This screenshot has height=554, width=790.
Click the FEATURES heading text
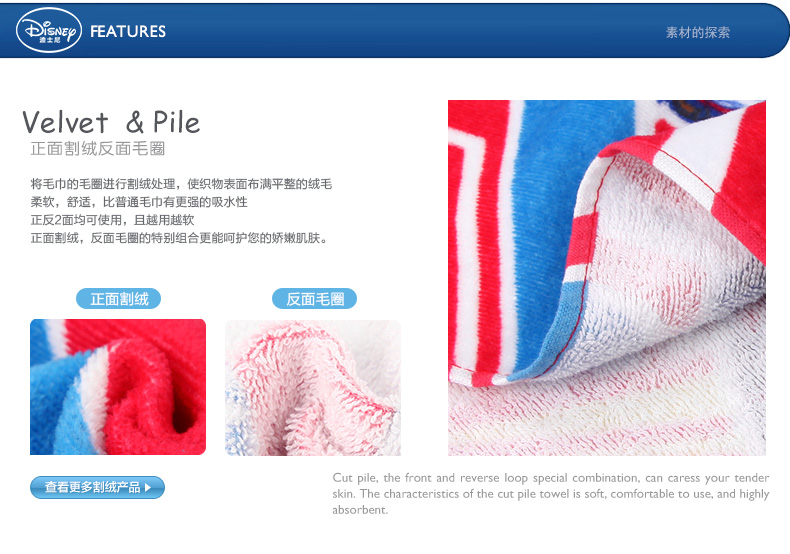click(x=128, y=31)
